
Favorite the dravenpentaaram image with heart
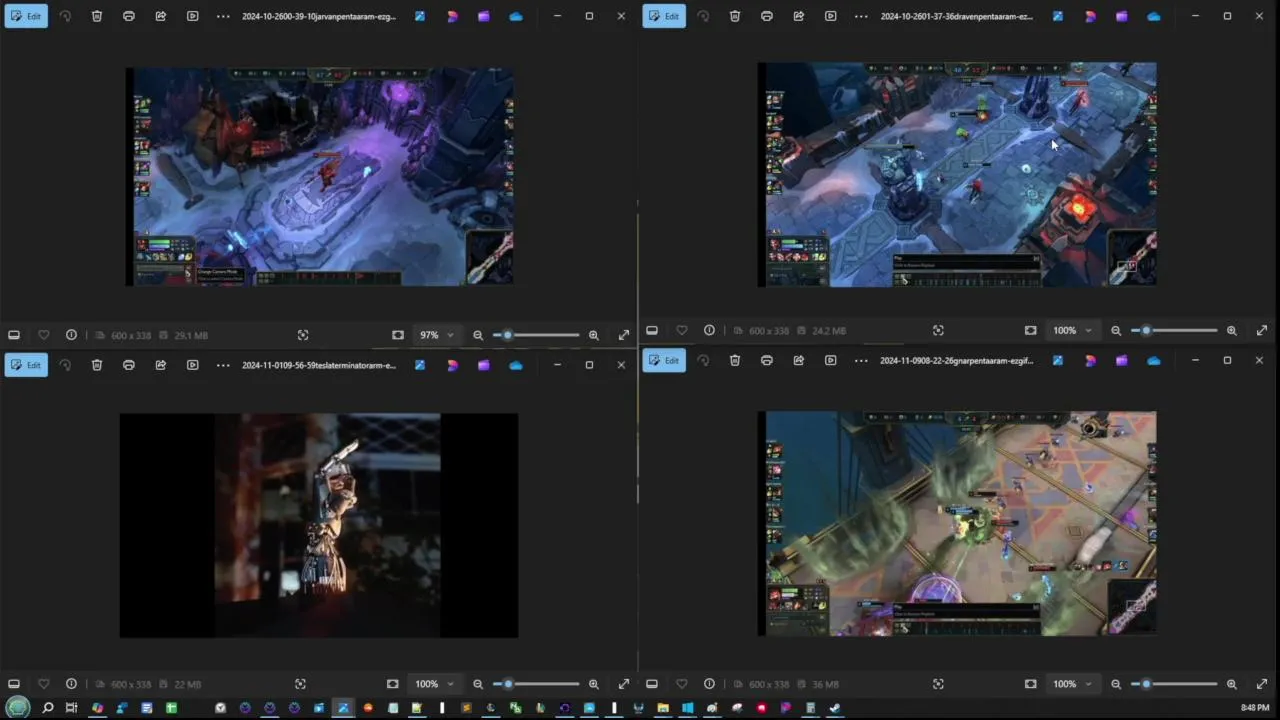click(681, 330)
